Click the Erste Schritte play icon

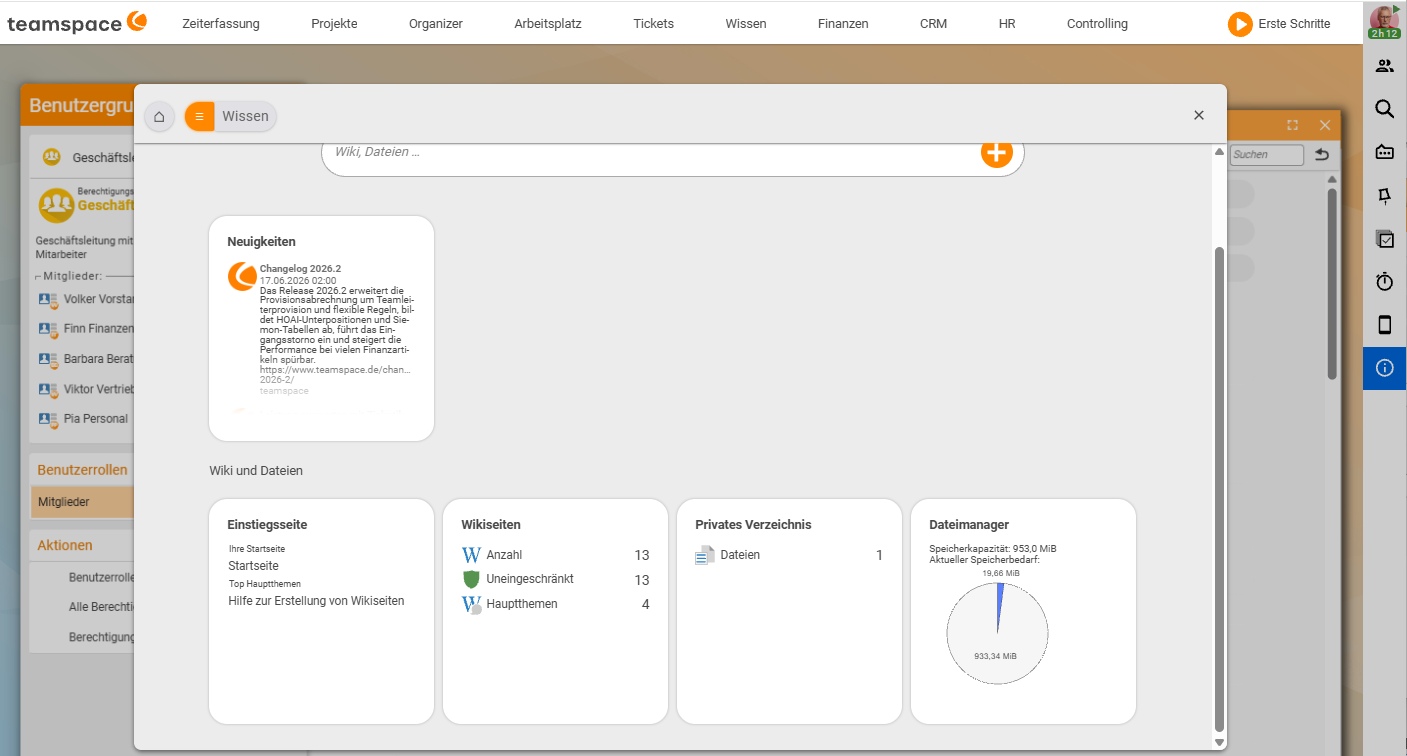pos(1240,24)
